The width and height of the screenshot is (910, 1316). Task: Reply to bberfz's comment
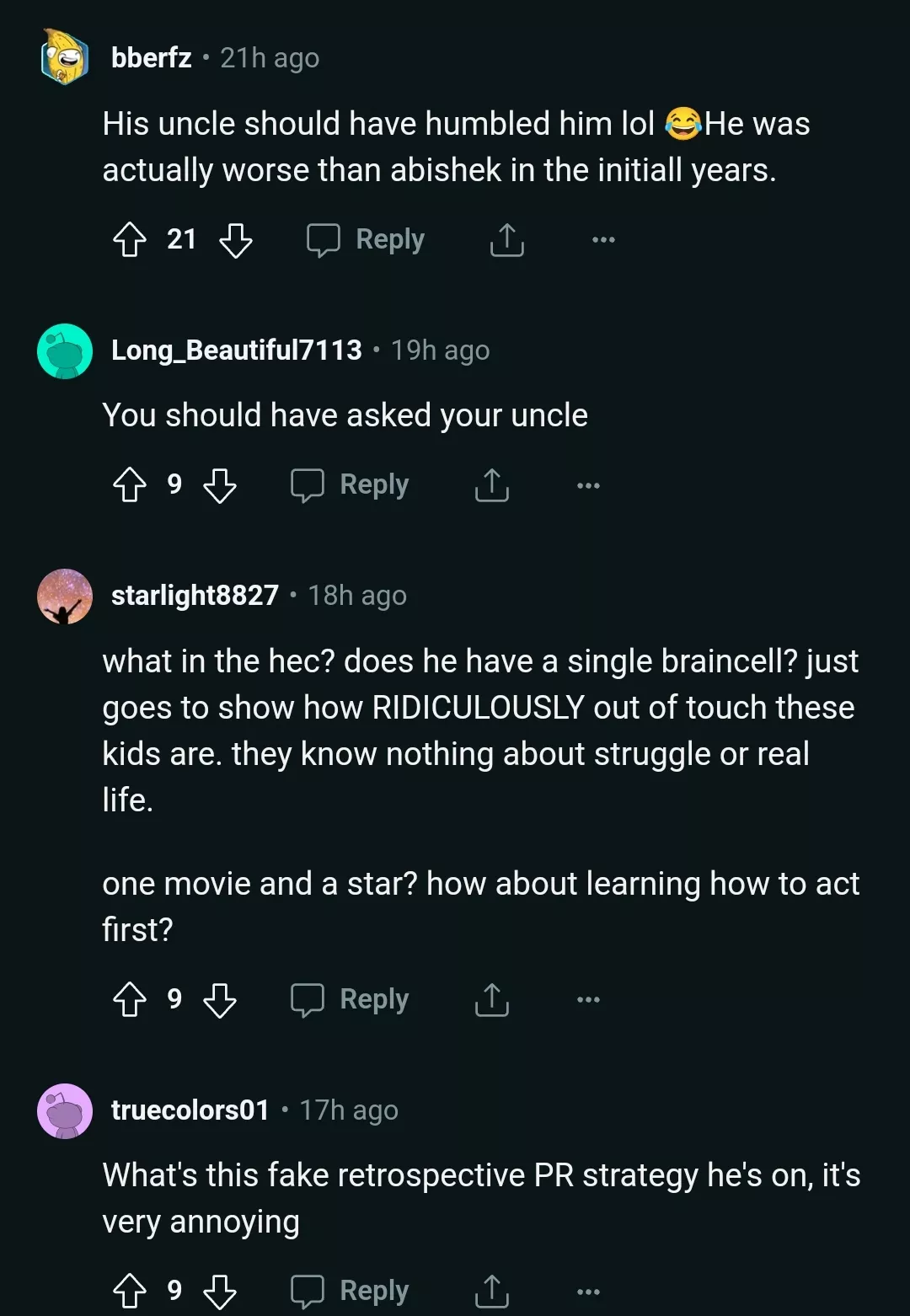point(366,240)
